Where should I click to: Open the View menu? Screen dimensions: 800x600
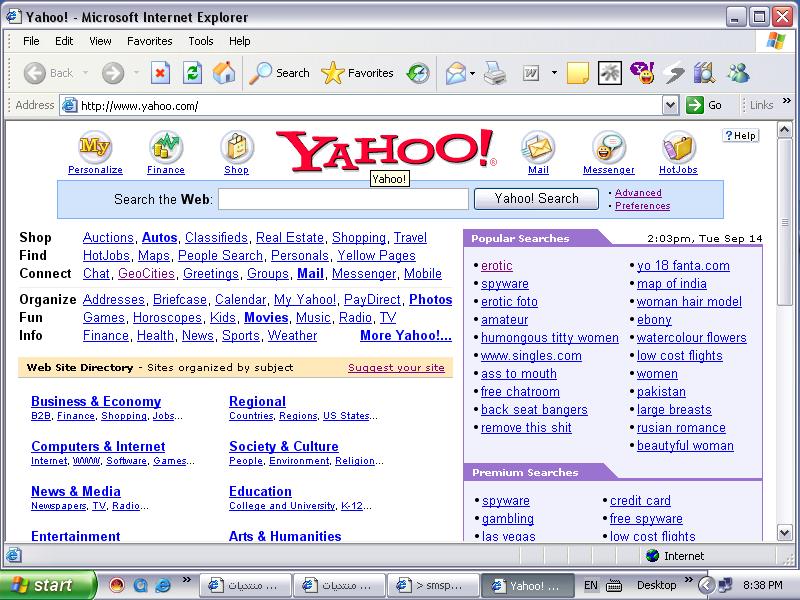(100, 41)
